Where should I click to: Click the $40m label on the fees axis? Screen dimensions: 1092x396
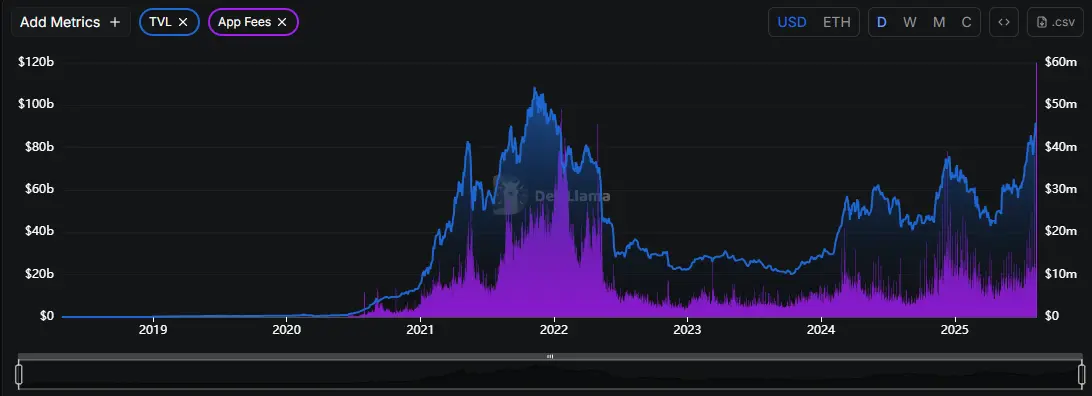(1061, 147)
